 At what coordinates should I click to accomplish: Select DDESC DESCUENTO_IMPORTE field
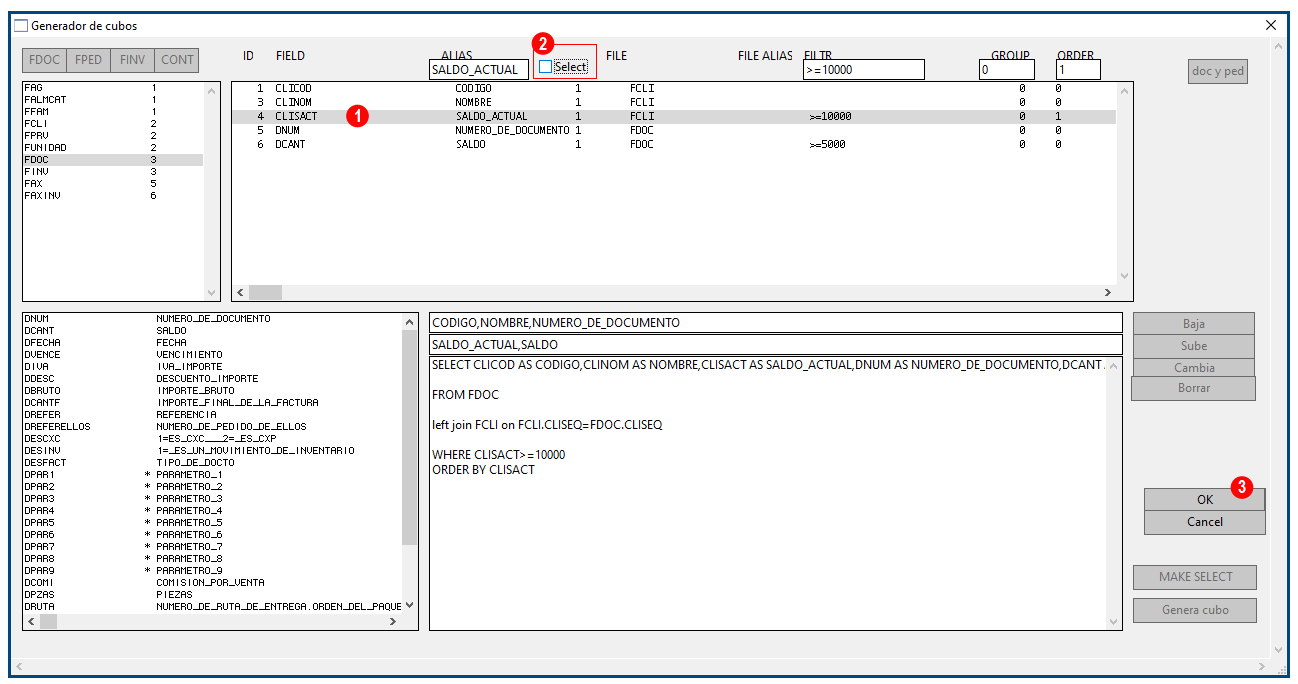click(x=212, y=379)
